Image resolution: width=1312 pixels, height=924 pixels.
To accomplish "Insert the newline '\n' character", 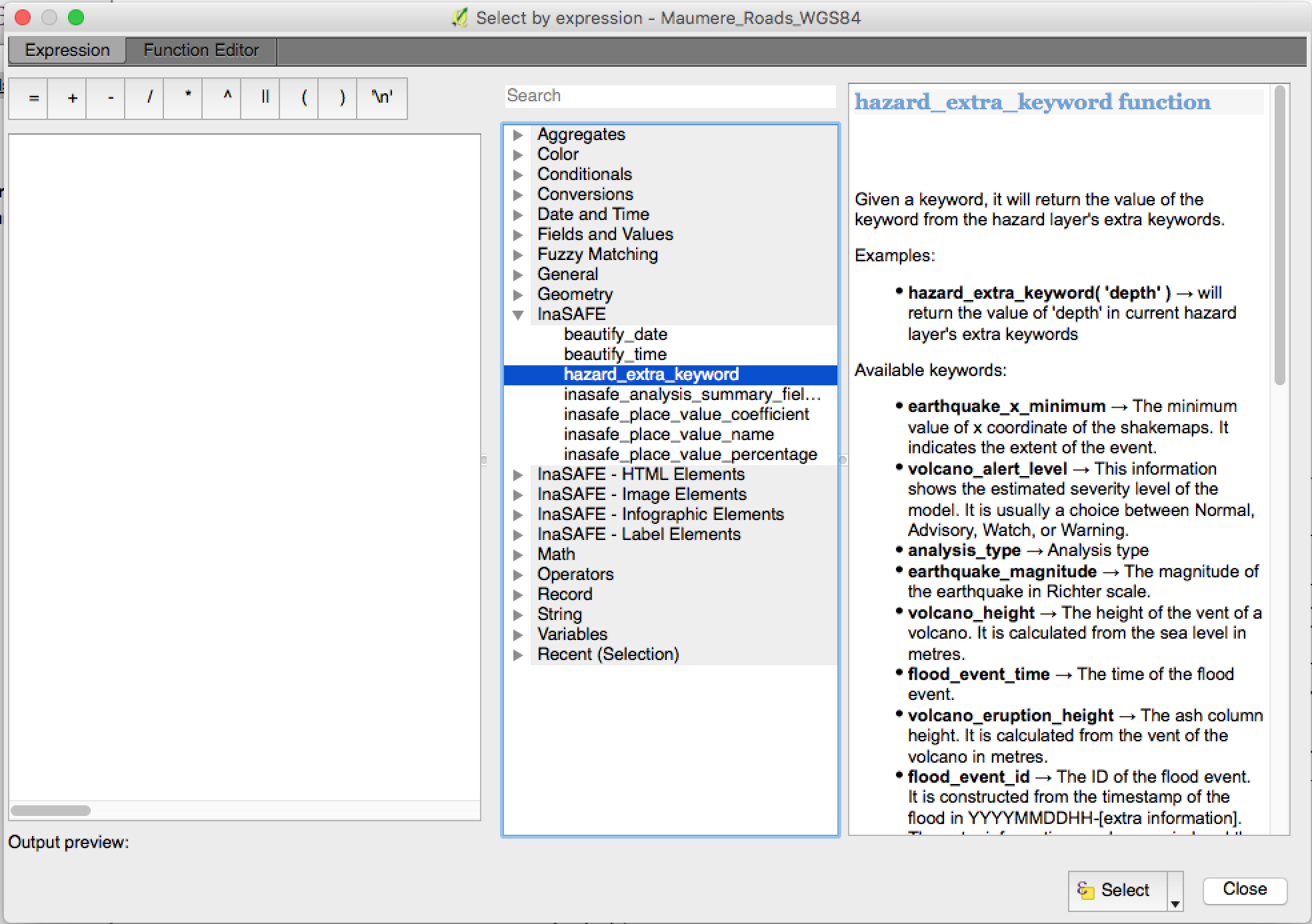I will tap(382, 99).
